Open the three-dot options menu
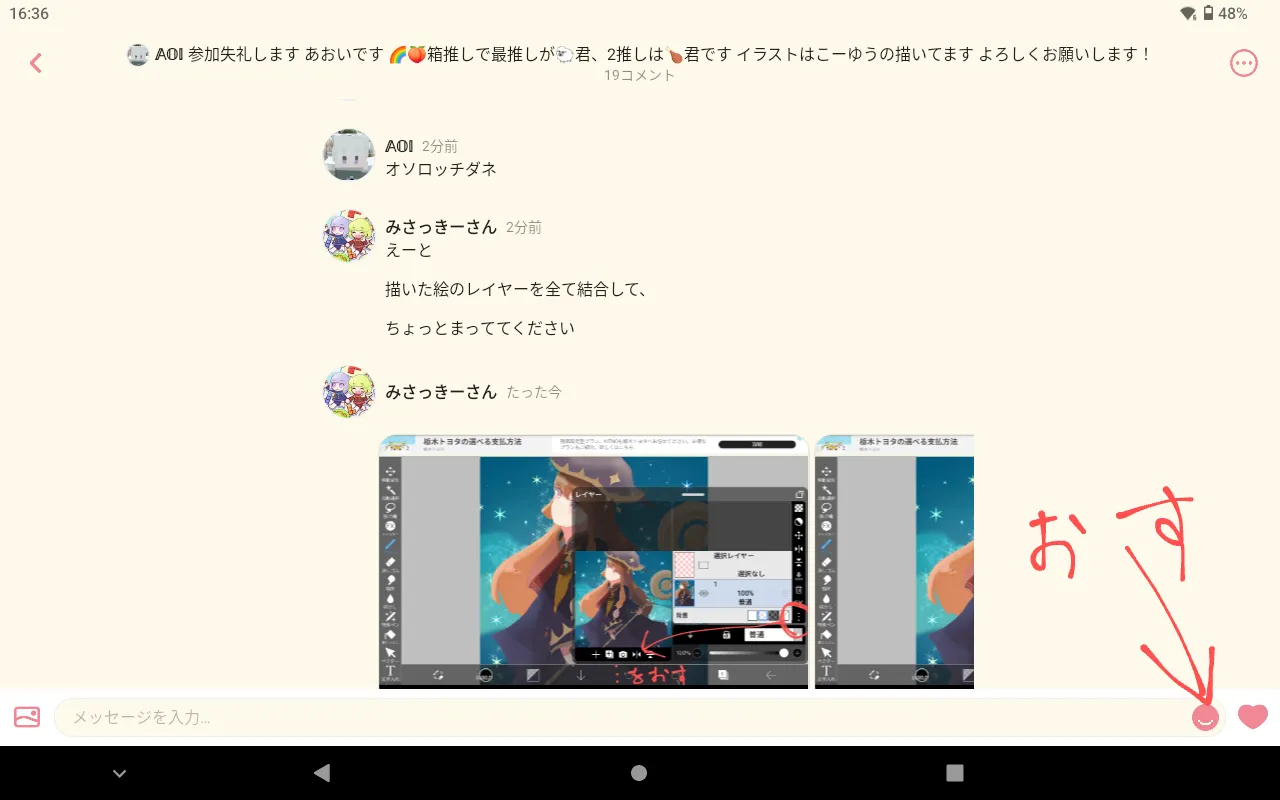The width and height of the screenshot is (1280, 800). click(x=1243, y=63)
